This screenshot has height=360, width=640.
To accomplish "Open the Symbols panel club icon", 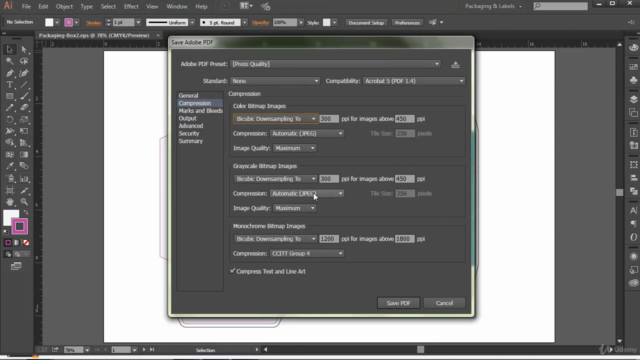I will coord(633,80).
